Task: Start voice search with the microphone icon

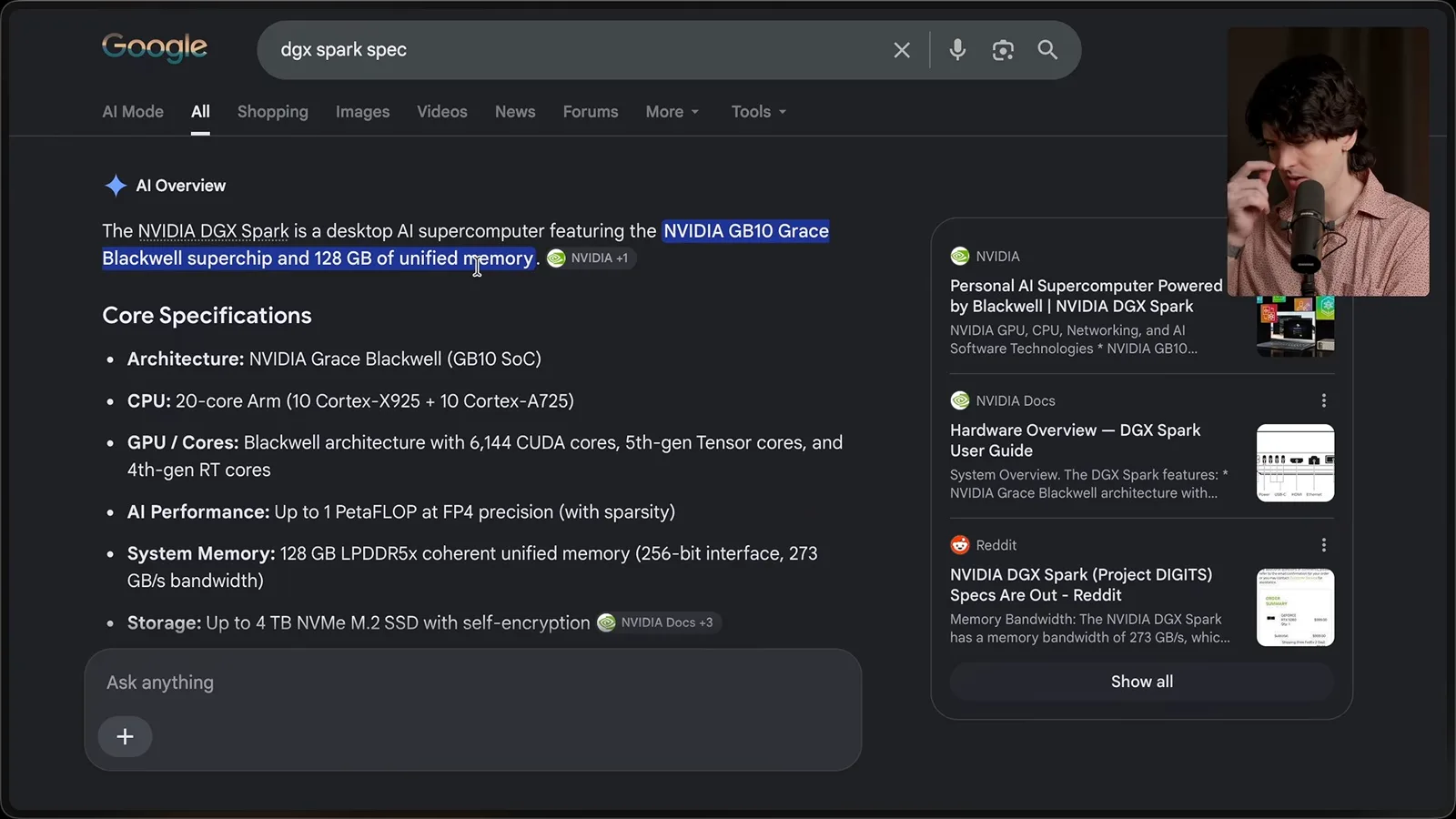Action: click(957, 50)
